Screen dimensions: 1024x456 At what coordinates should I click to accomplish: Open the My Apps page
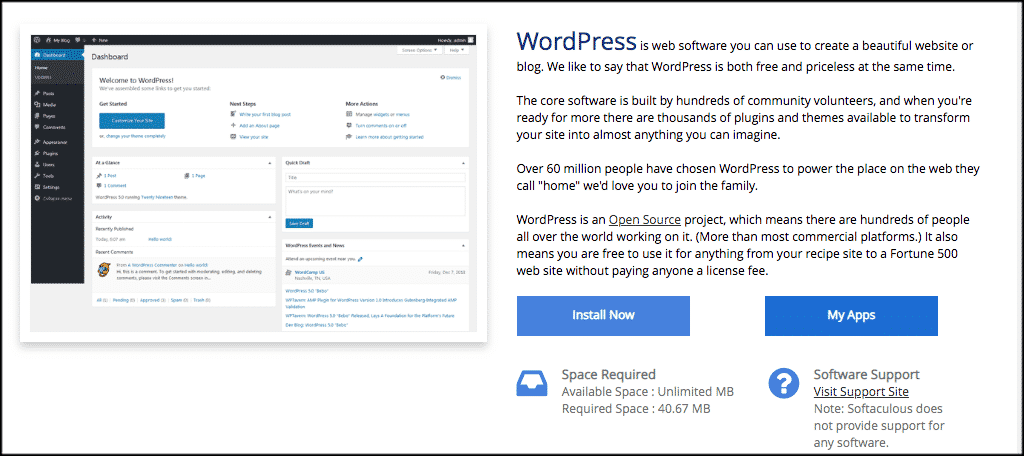[851, 316]
